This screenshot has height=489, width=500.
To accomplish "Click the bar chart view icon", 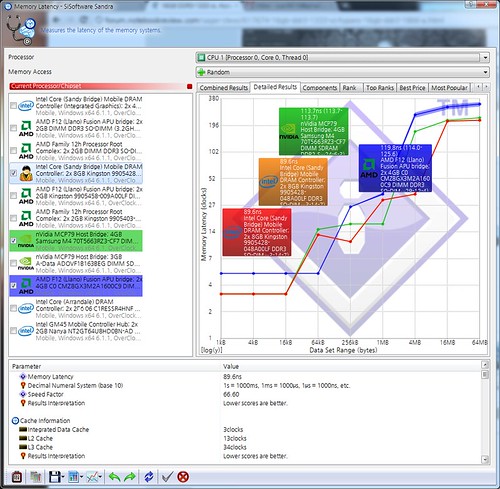I will point(73,477).
